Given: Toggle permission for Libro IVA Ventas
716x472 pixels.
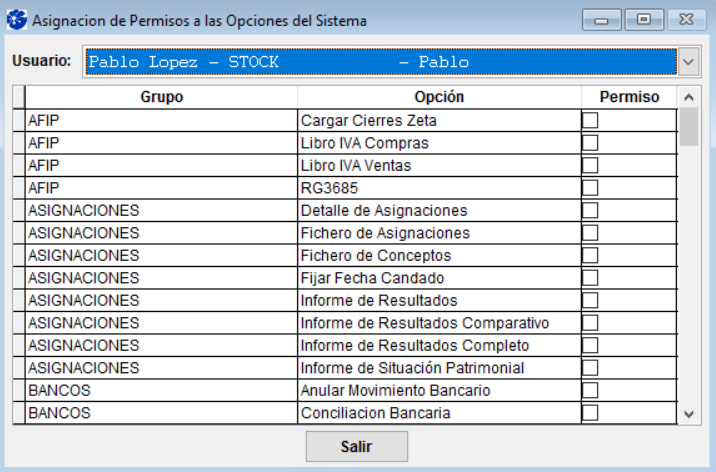Looking at the screenshot, I should 591,165.
